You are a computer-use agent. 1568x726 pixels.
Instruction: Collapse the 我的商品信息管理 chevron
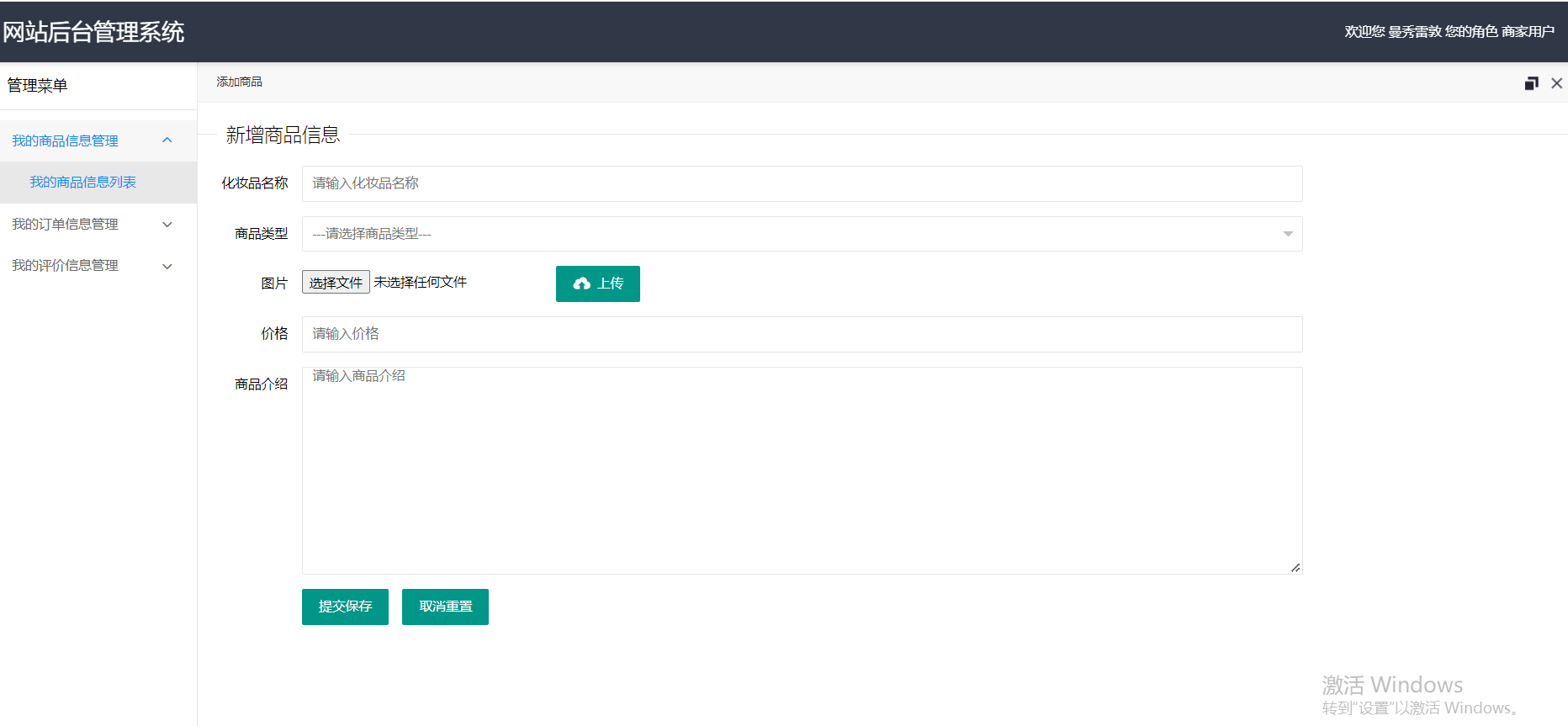(x=167, y=140)
